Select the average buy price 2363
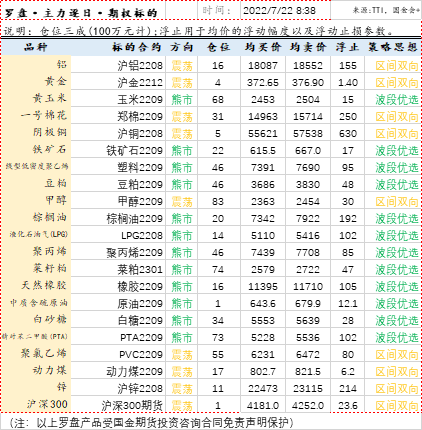This screenshot has height=430, width=422. pyautogui.click(x=263, y=202)
